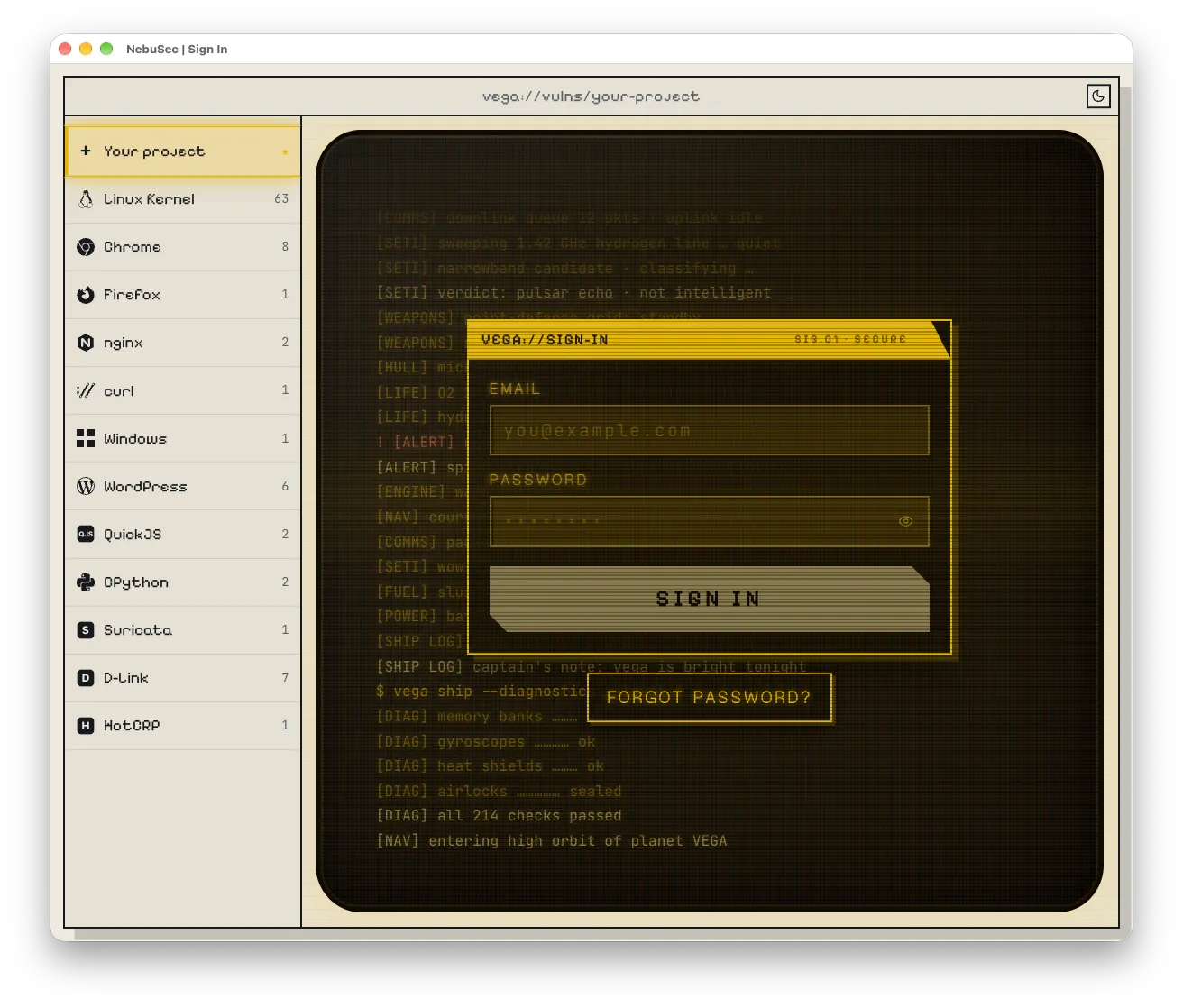
Task: Click the DIAG airlocks sealed line
Action: tap(499, 791)
